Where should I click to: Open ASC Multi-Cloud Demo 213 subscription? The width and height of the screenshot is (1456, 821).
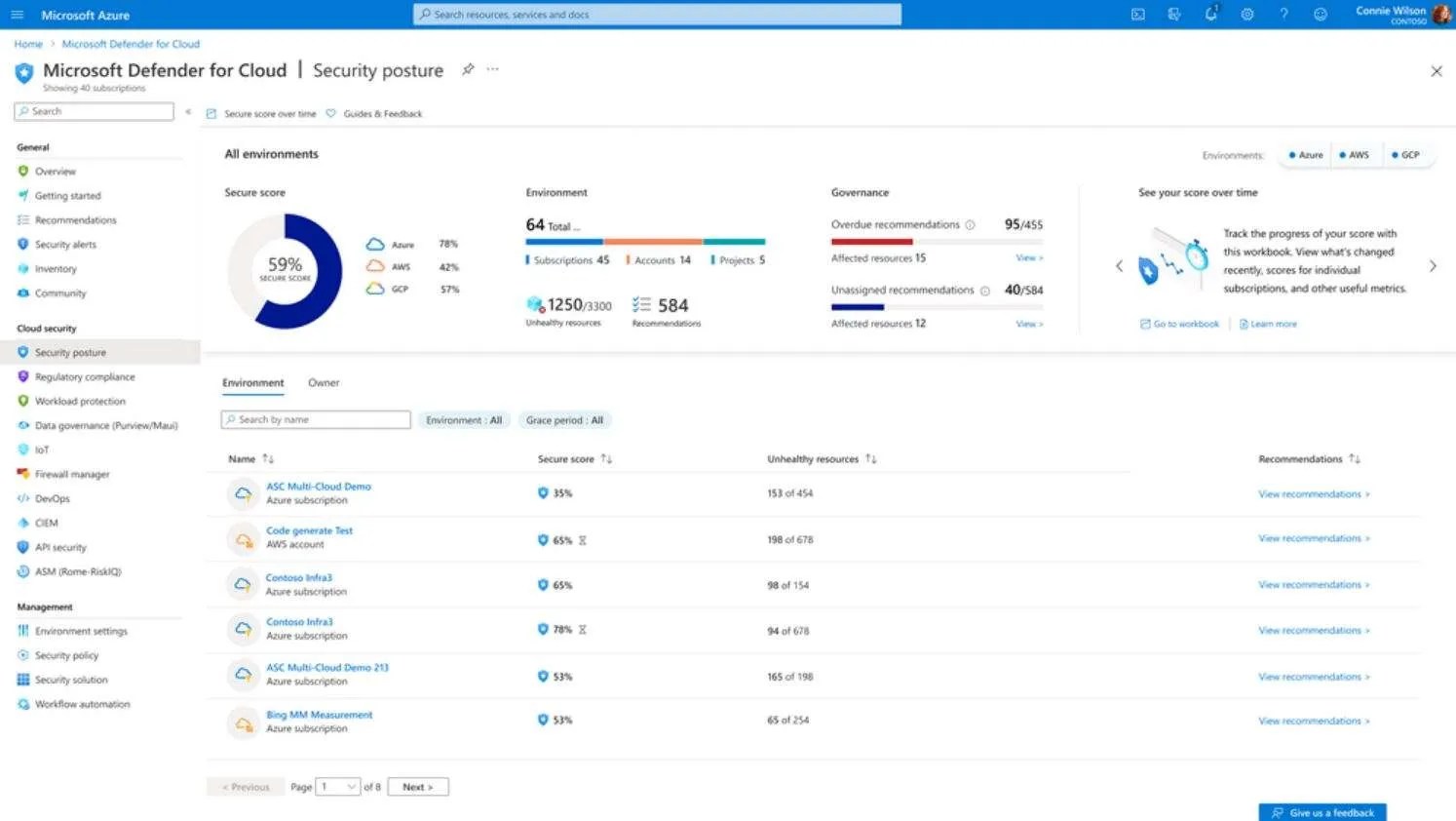[327, 668]
